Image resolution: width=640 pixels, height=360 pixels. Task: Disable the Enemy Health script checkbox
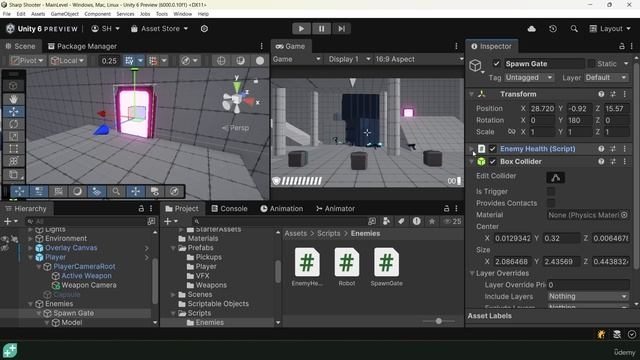click(493, 149)
